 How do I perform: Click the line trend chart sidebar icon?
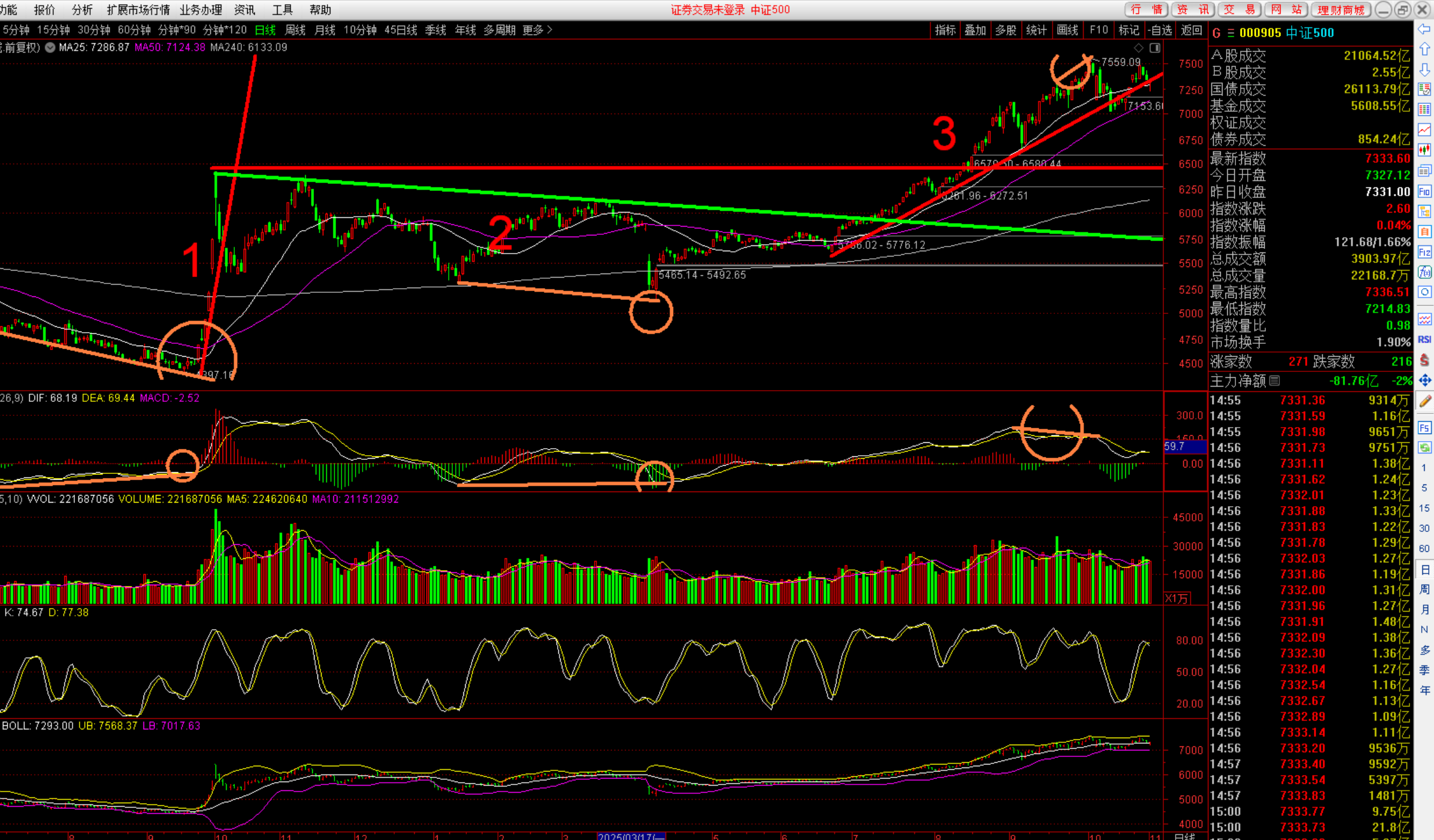point(1424,129)
